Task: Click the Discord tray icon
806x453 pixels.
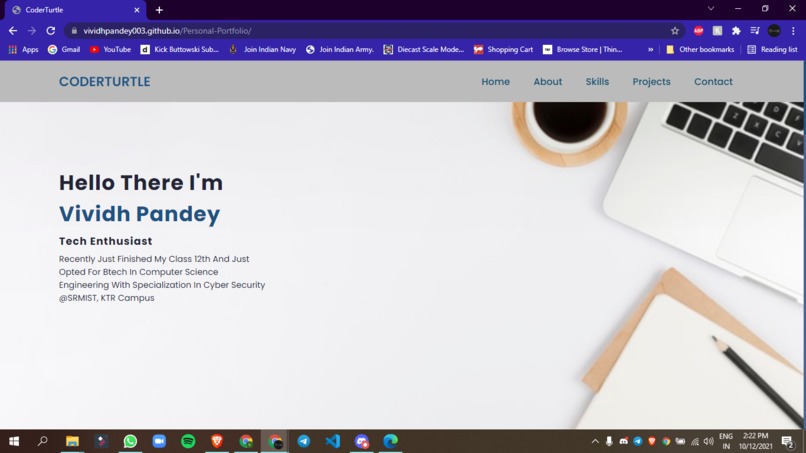Action: click(624, 441)
